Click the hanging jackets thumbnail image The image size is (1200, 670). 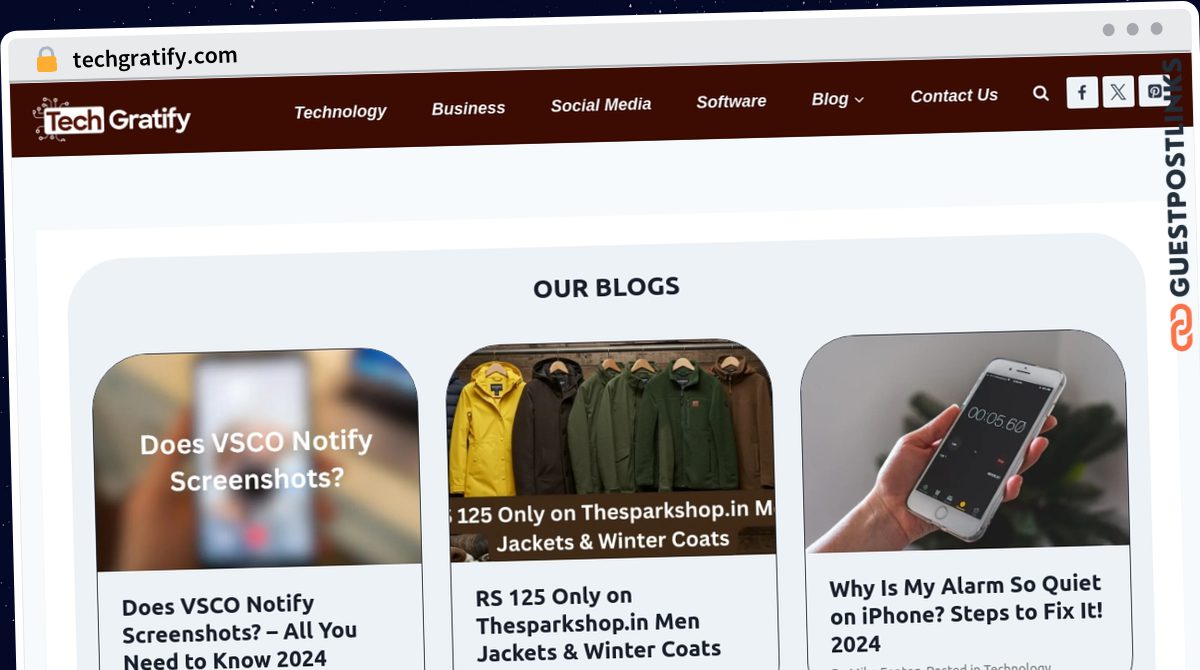point(611,449)
